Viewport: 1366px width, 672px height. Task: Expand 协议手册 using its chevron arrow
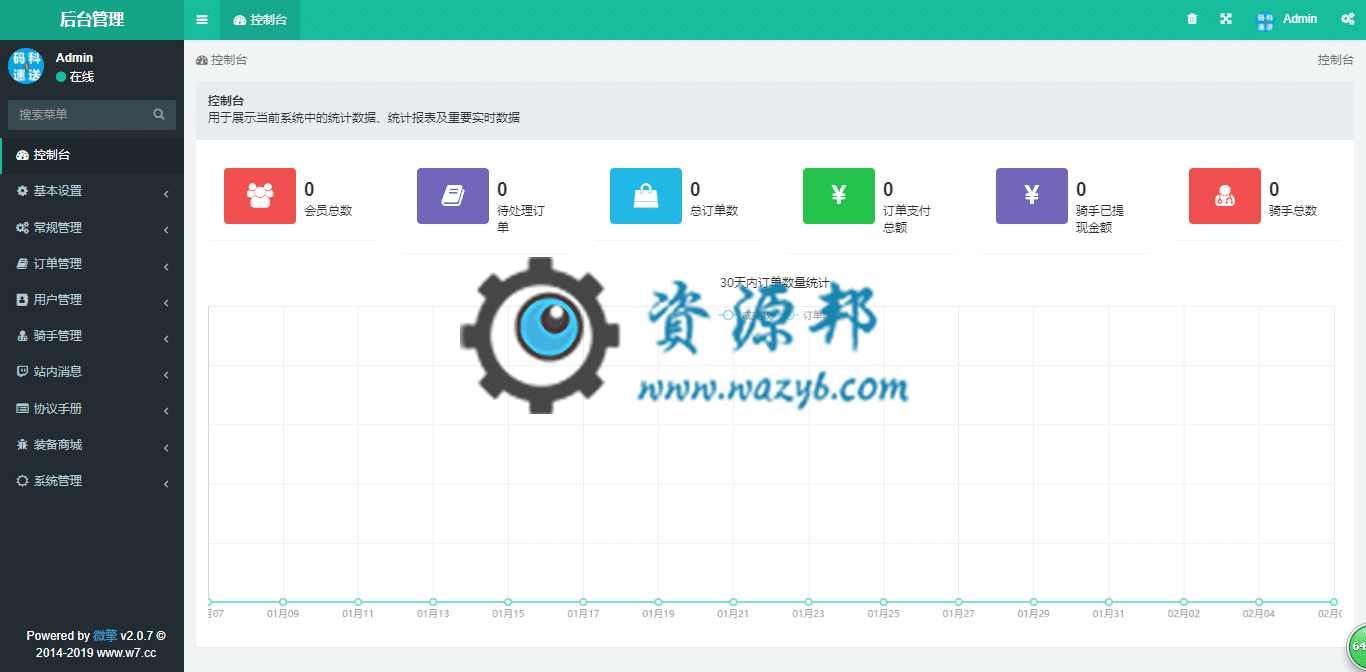166,410
